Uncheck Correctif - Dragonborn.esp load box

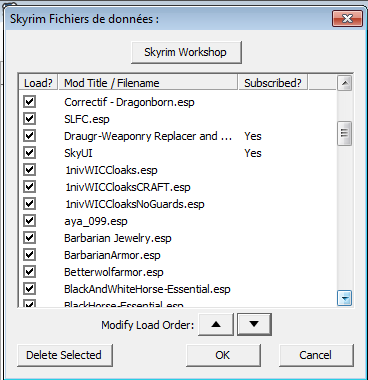point(30,101)
